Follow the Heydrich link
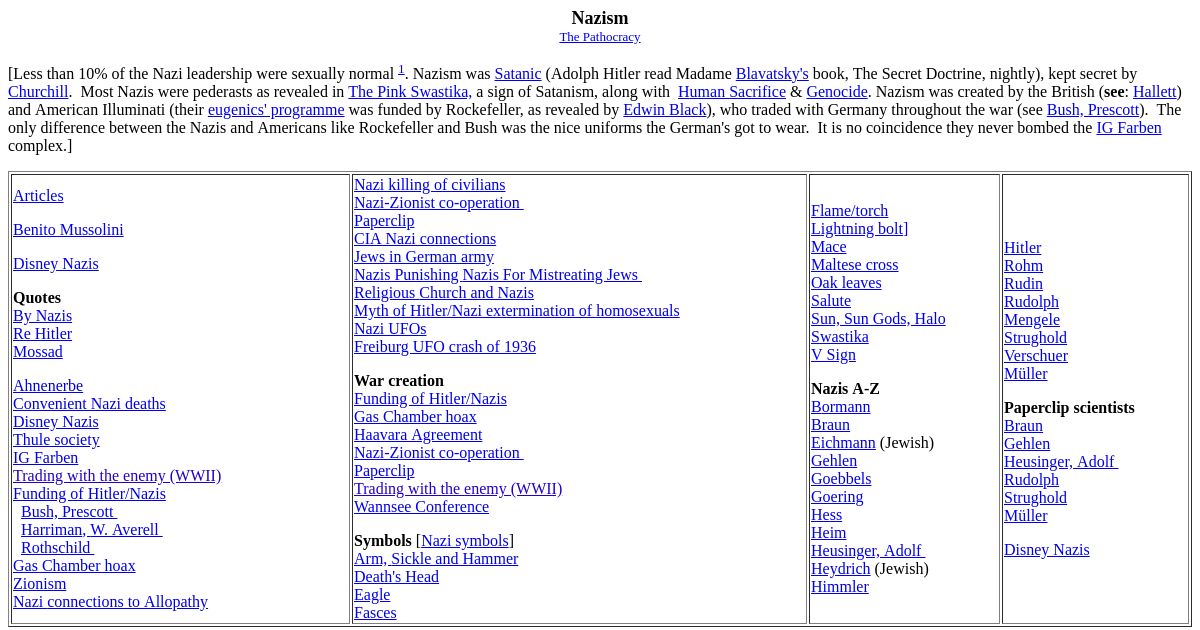The height and width of the screenshot is (630, 1200). pyautogui.click(x=840, y=569)
